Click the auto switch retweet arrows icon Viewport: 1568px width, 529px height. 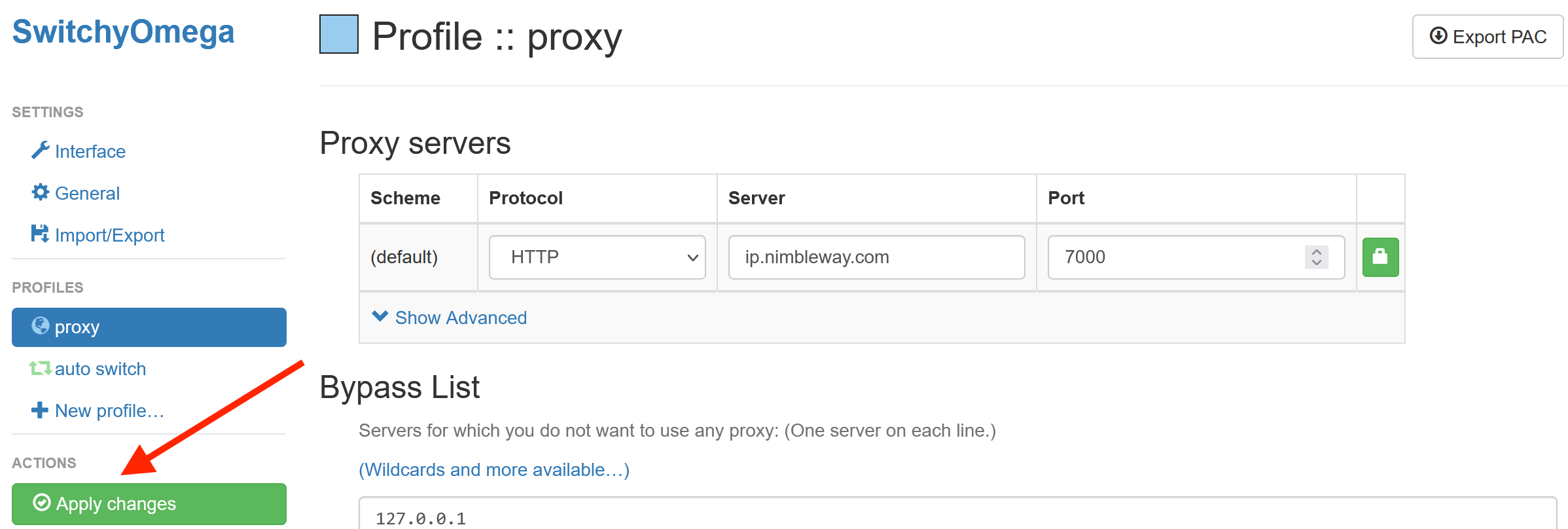pyautogui.click(x=40, y=369)
